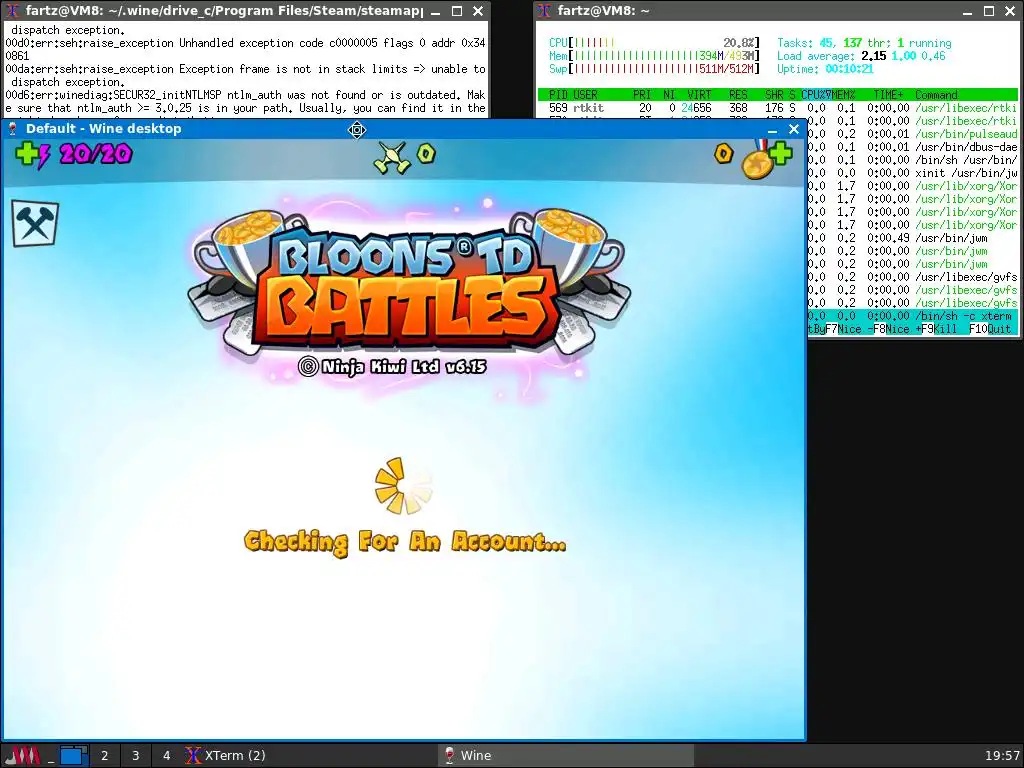This screenshot has height=768, width=1024.
Task: Select the crossed planes battle score icon
Action: coord(392,158)
